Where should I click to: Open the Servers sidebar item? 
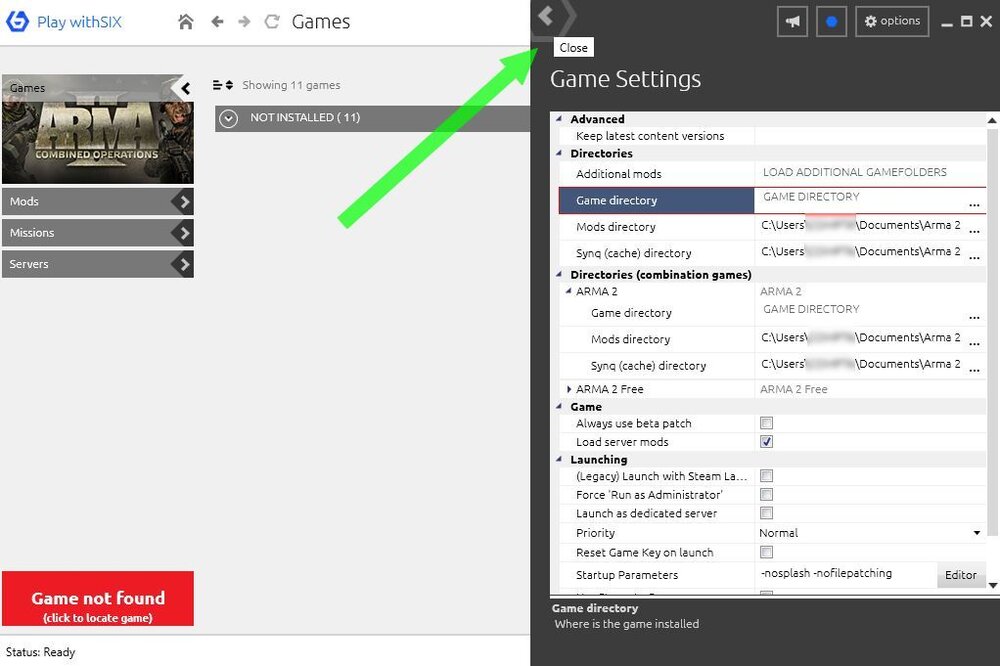click(98, 264)
